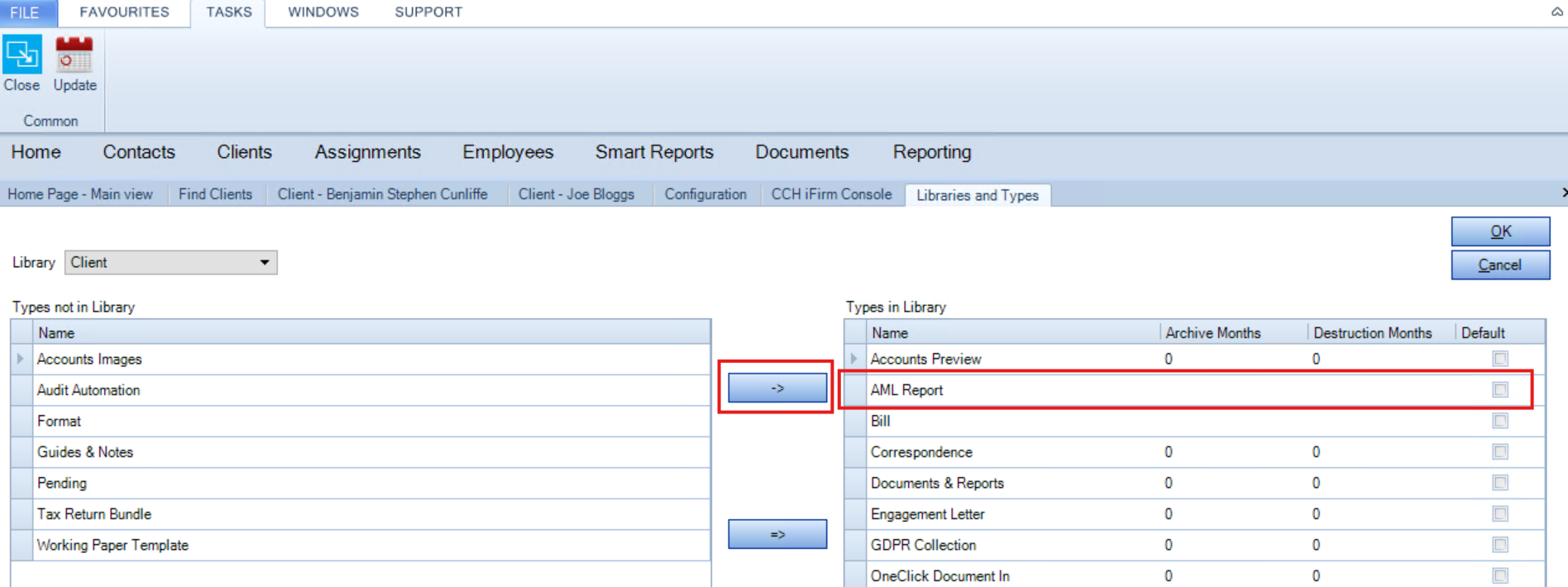Open the Smart Reports navigation item
The height and width of the screenshot is (587, 1568).
pyautogui.click(x=654, y=152)
